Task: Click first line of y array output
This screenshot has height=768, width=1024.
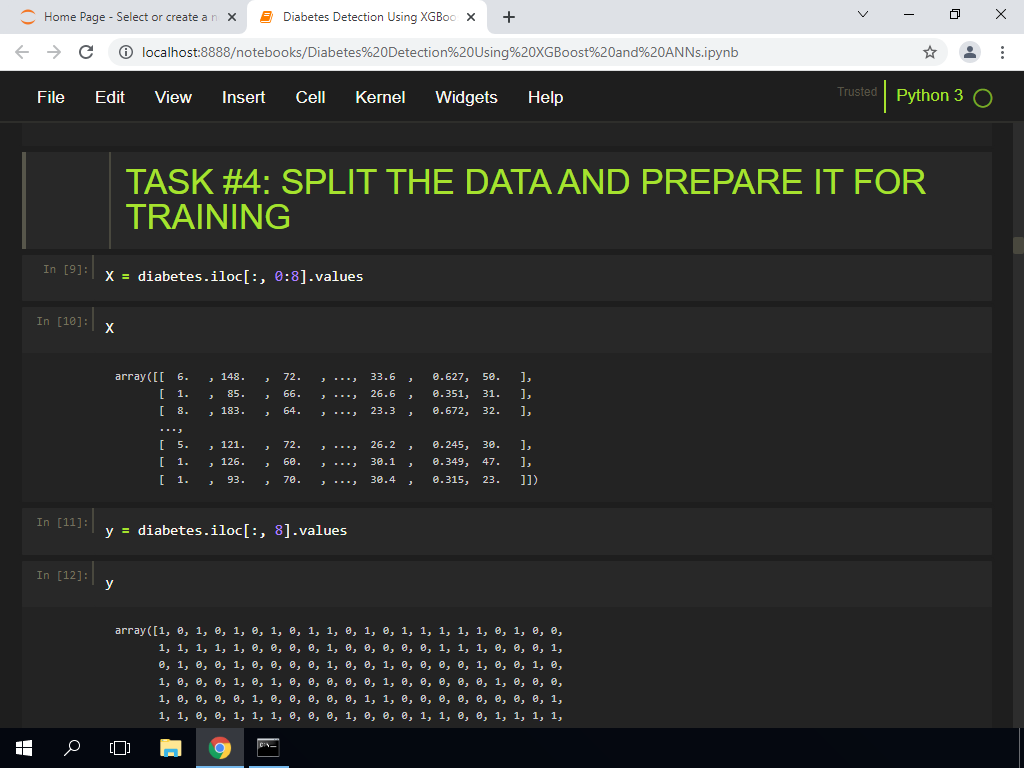Action: click(338, 631)
